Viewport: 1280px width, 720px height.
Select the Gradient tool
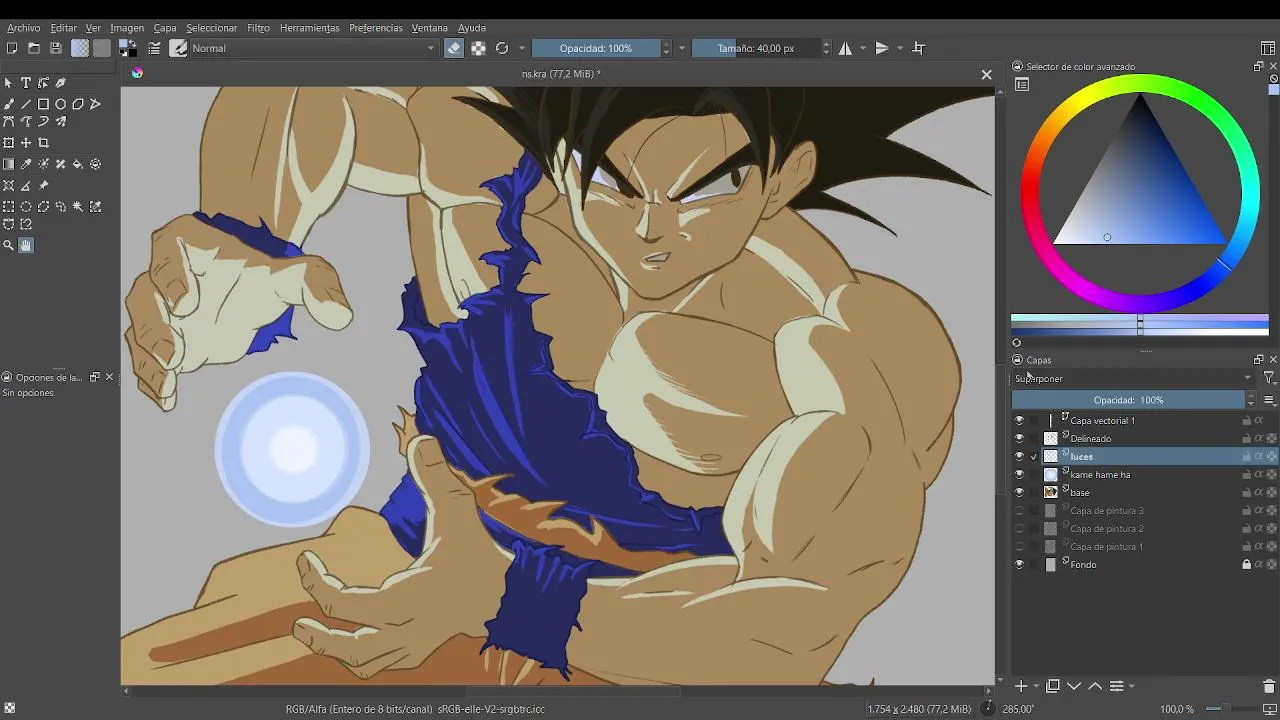tap(9, 164)
